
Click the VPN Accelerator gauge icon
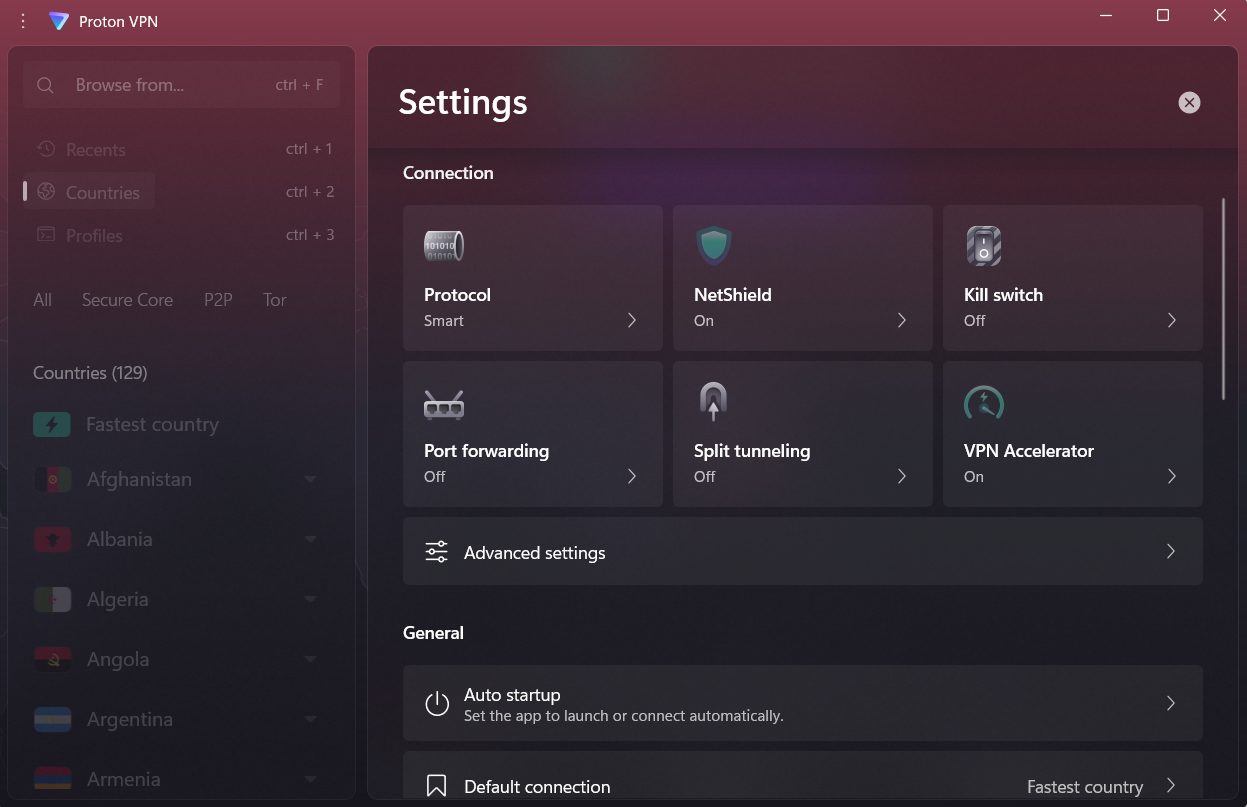(x=983, y=403)
